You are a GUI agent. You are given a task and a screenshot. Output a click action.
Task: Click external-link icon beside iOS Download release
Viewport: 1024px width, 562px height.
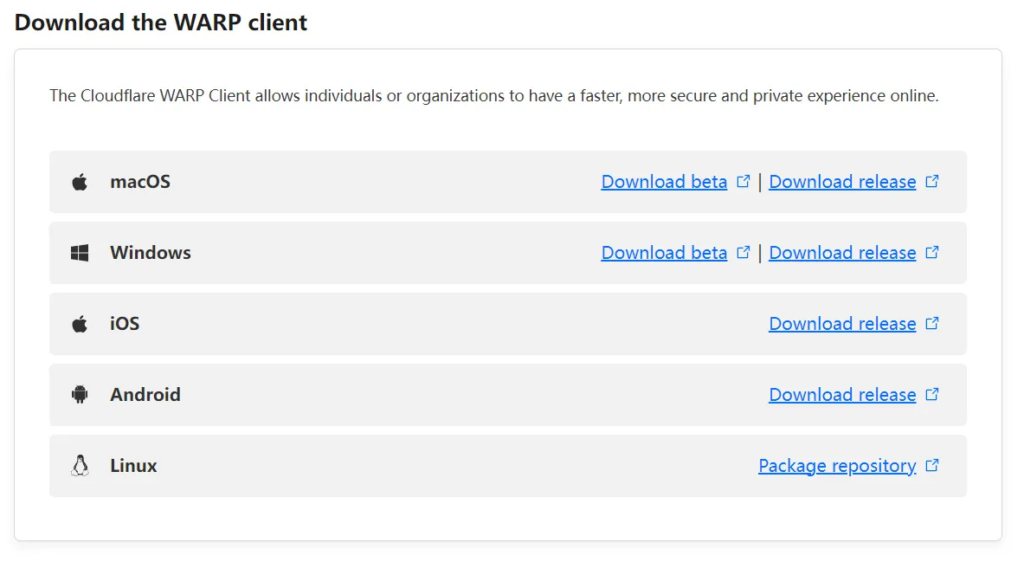pyautogui.click(x=932, y=324)
